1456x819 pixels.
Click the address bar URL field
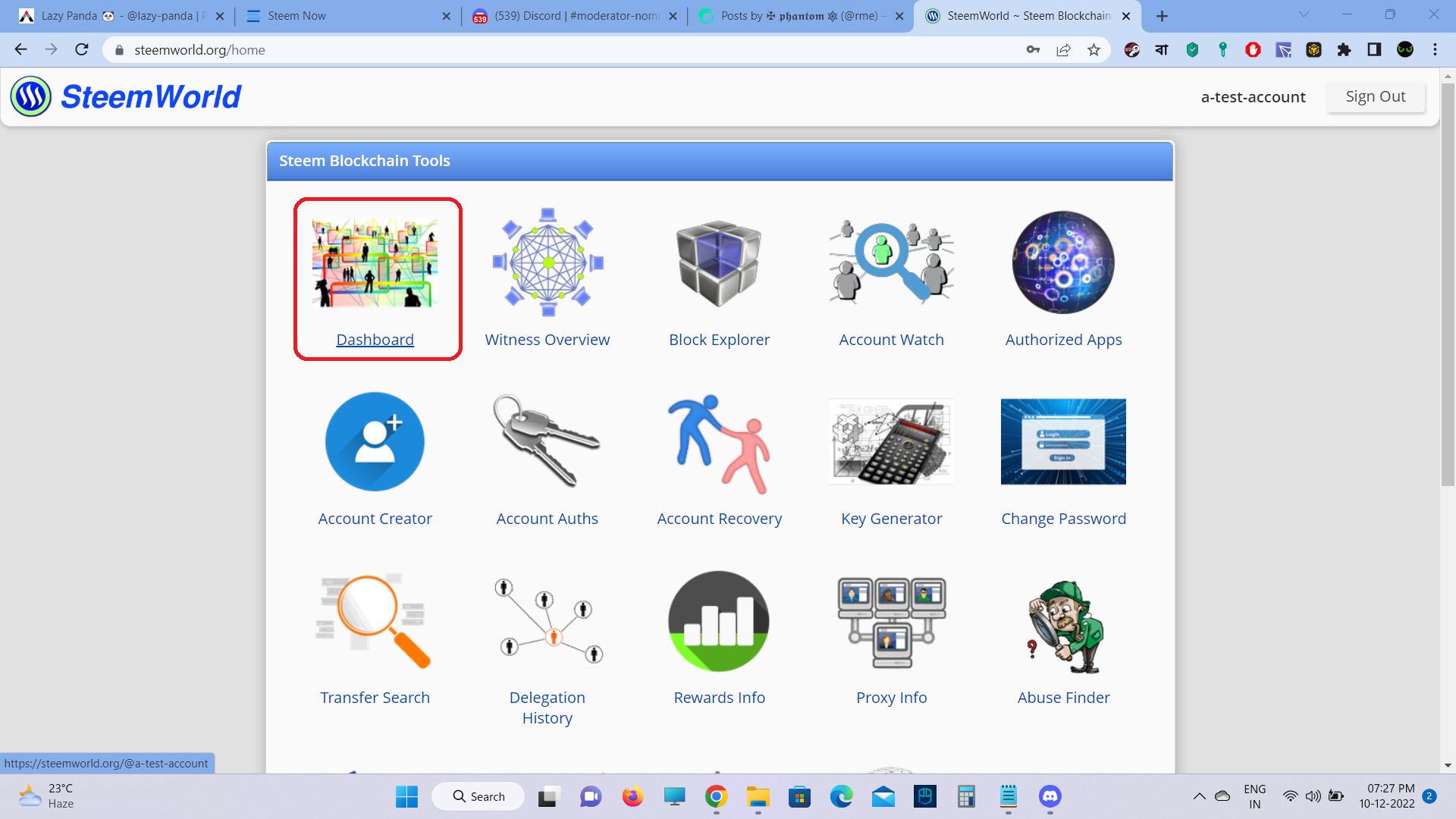click(x=531, y=50)
